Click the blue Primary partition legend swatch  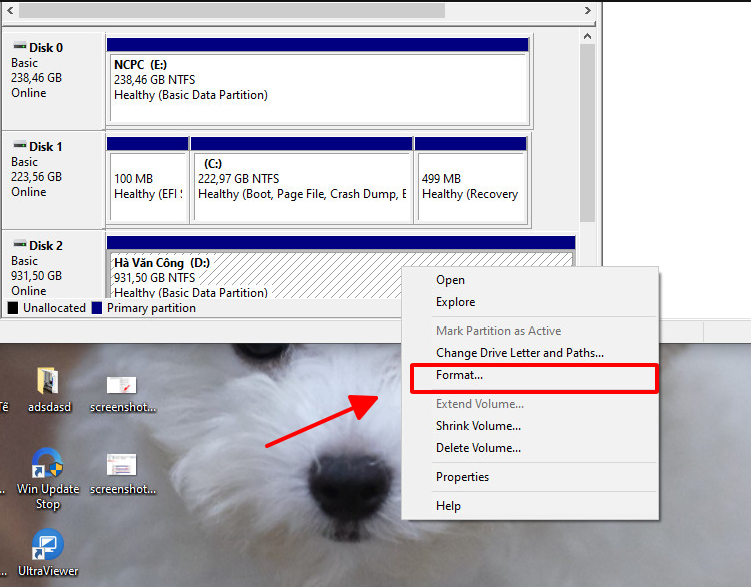pyautogui.click(x=97, y=307)
